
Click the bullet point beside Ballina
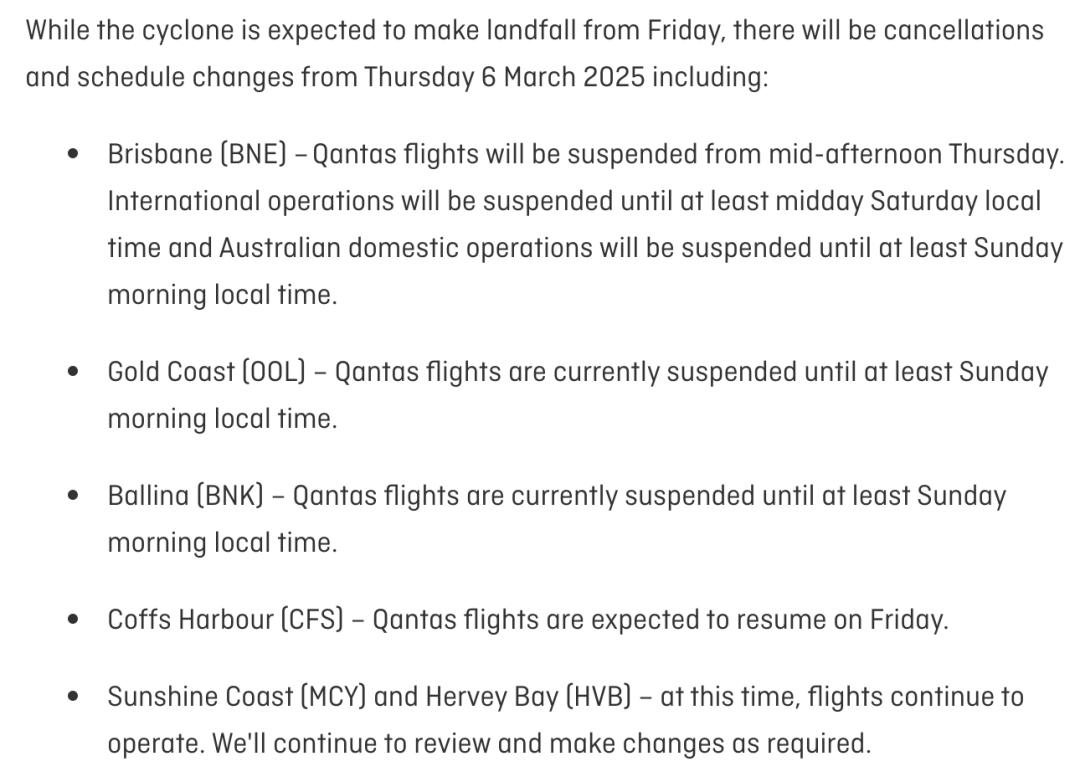point(72,496)
